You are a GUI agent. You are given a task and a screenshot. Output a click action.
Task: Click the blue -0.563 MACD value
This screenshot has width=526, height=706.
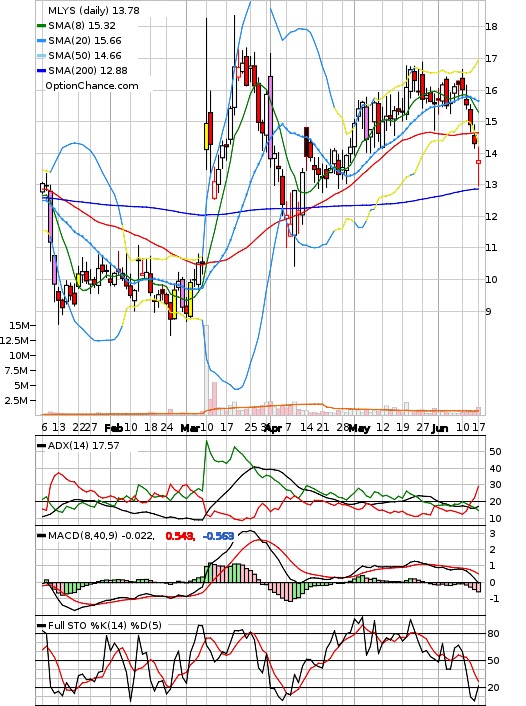click(218, 536)
